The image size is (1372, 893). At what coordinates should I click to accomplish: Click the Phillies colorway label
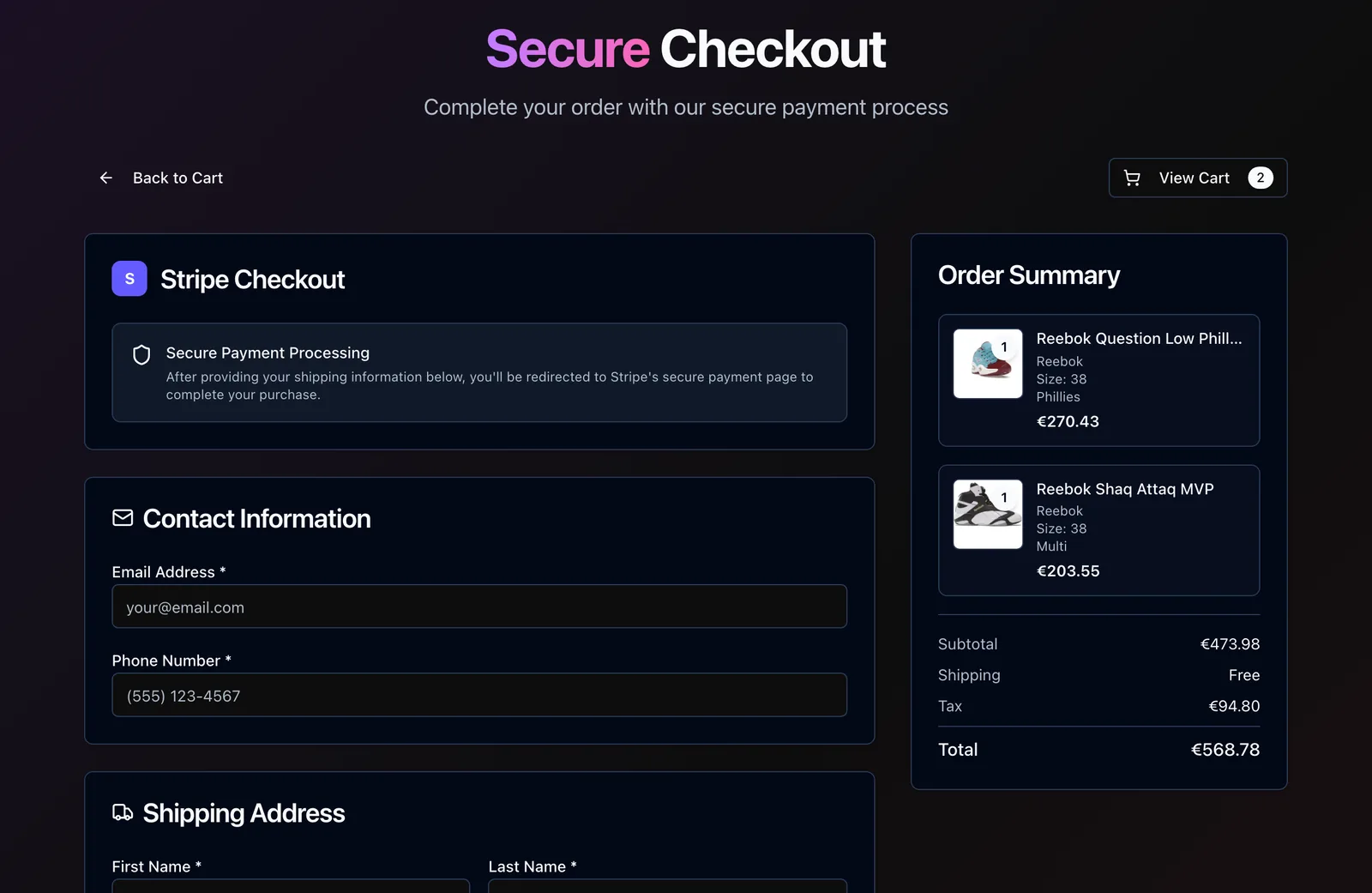(x=1058, y=396)
